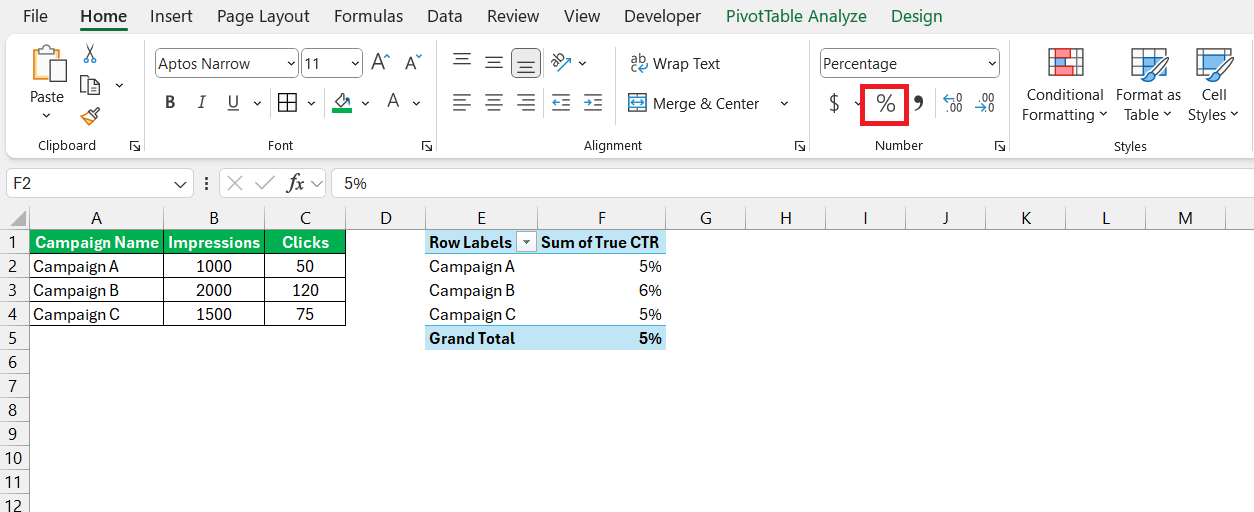Click Insert Function fx icon

tap(296, 183)
